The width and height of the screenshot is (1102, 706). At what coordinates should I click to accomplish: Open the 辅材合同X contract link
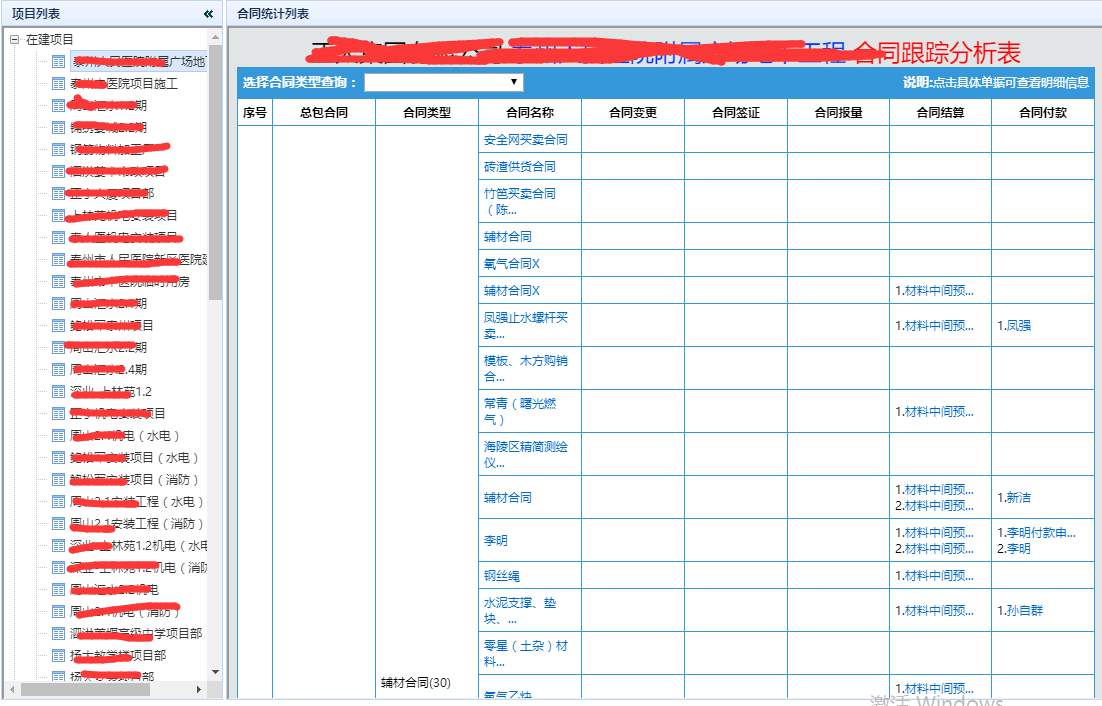[512, 291]
